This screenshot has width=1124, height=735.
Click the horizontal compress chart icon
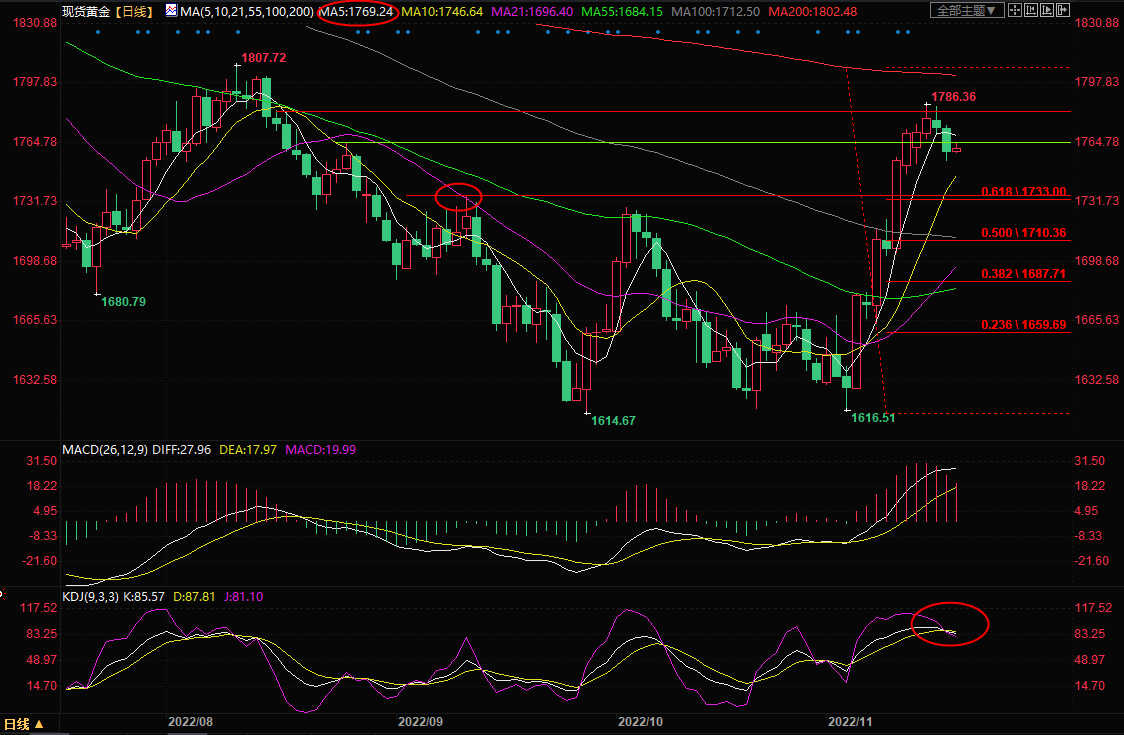click(1031, 10)
